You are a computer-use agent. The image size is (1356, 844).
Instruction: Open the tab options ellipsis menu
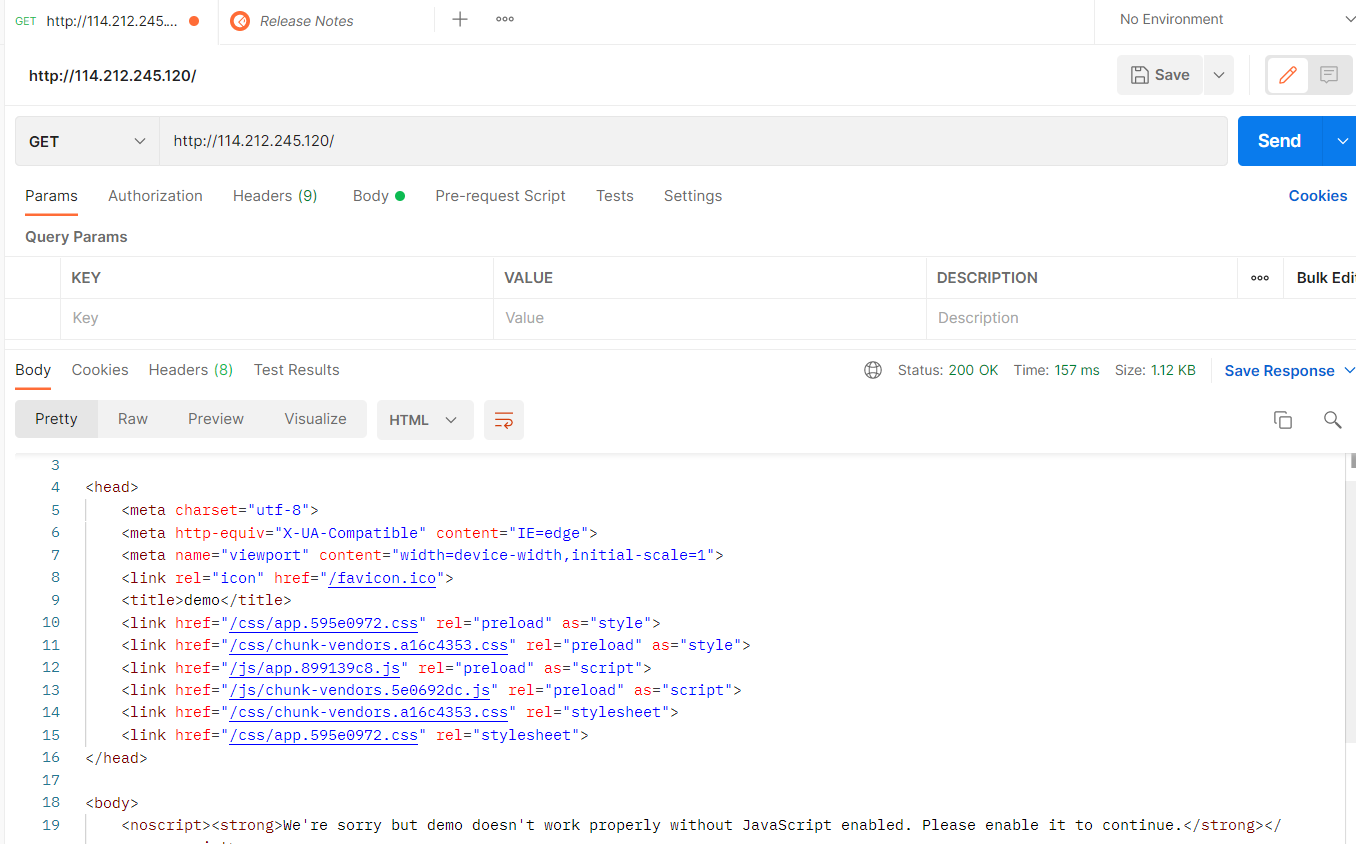pos(505,19)
